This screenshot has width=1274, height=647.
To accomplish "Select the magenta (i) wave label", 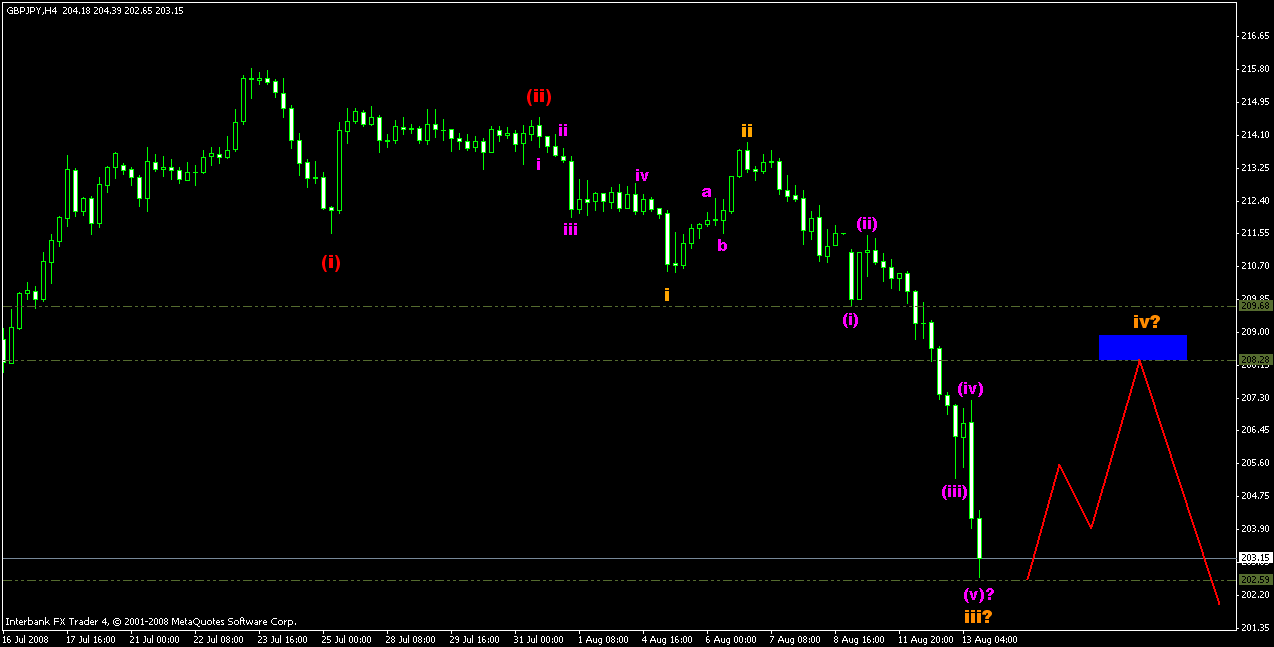I will pyautogui.click(x=850, y=320).
